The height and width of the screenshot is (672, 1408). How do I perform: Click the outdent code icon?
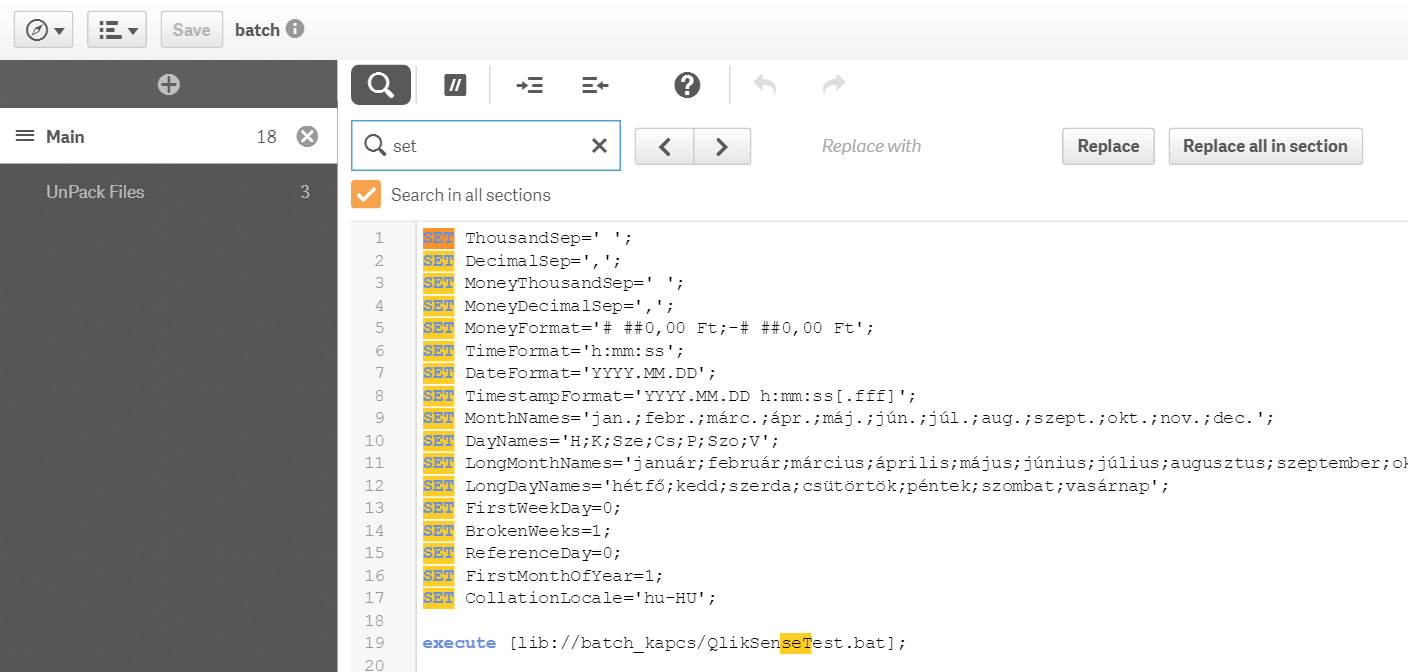595,85
